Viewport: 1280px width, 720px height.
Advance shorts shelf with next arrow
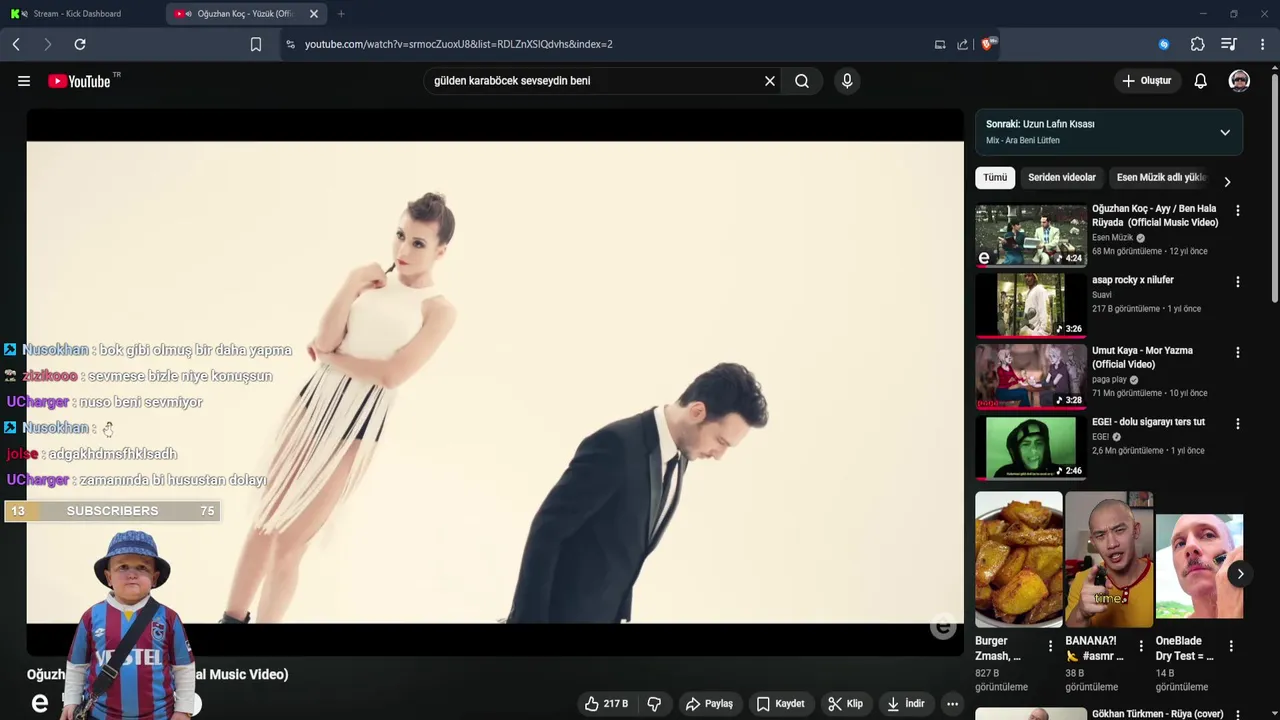click(1240, 574)
